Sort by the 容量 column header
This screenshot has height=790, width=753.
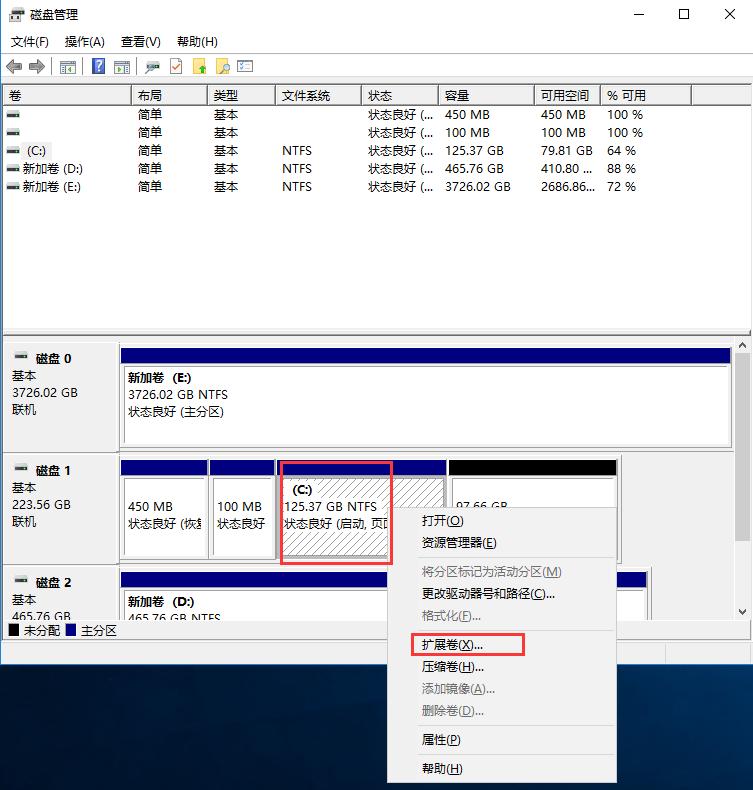487,95
